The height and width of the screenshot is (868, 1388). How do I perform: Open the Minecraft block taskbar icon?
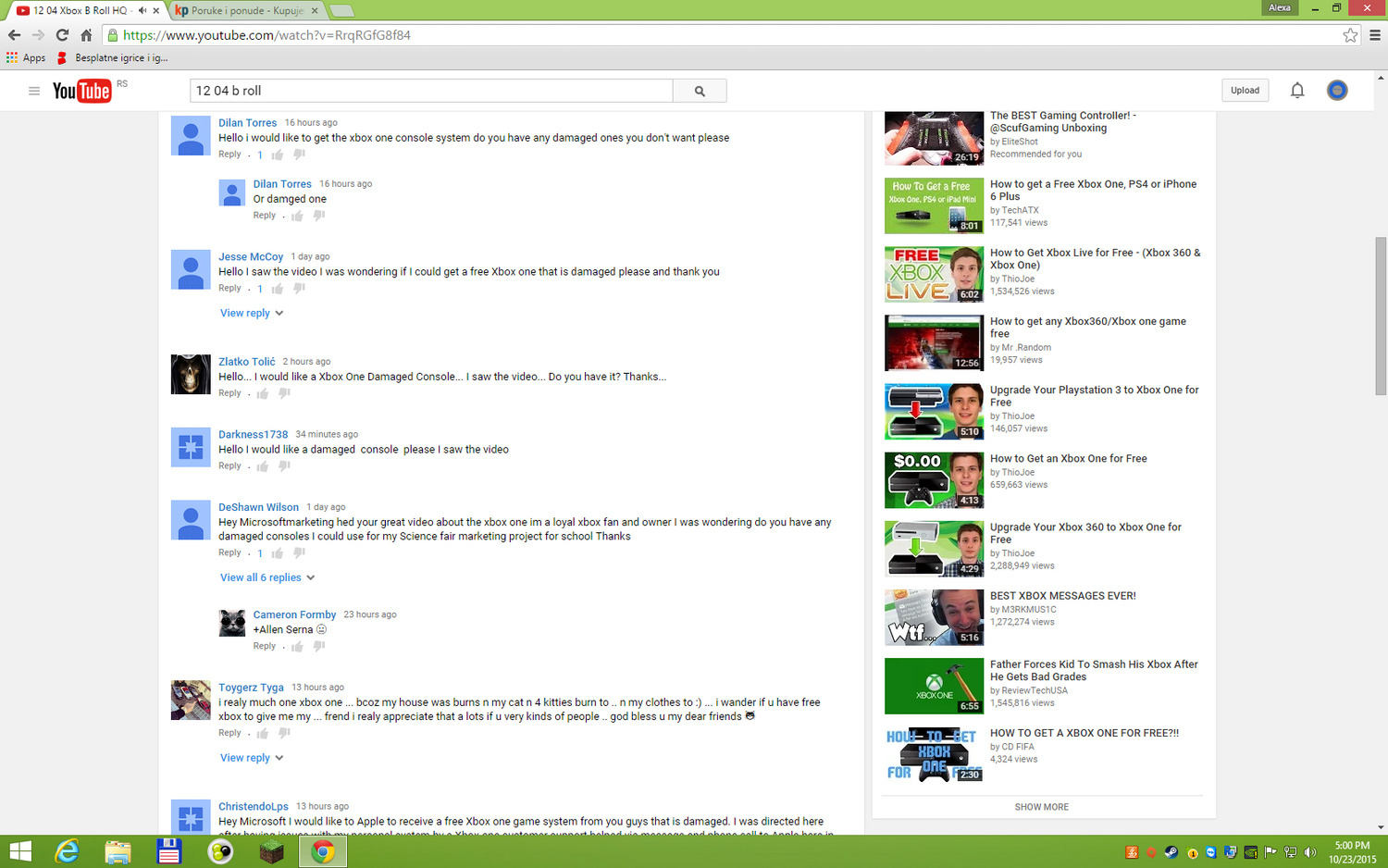(x=271, y=851)
